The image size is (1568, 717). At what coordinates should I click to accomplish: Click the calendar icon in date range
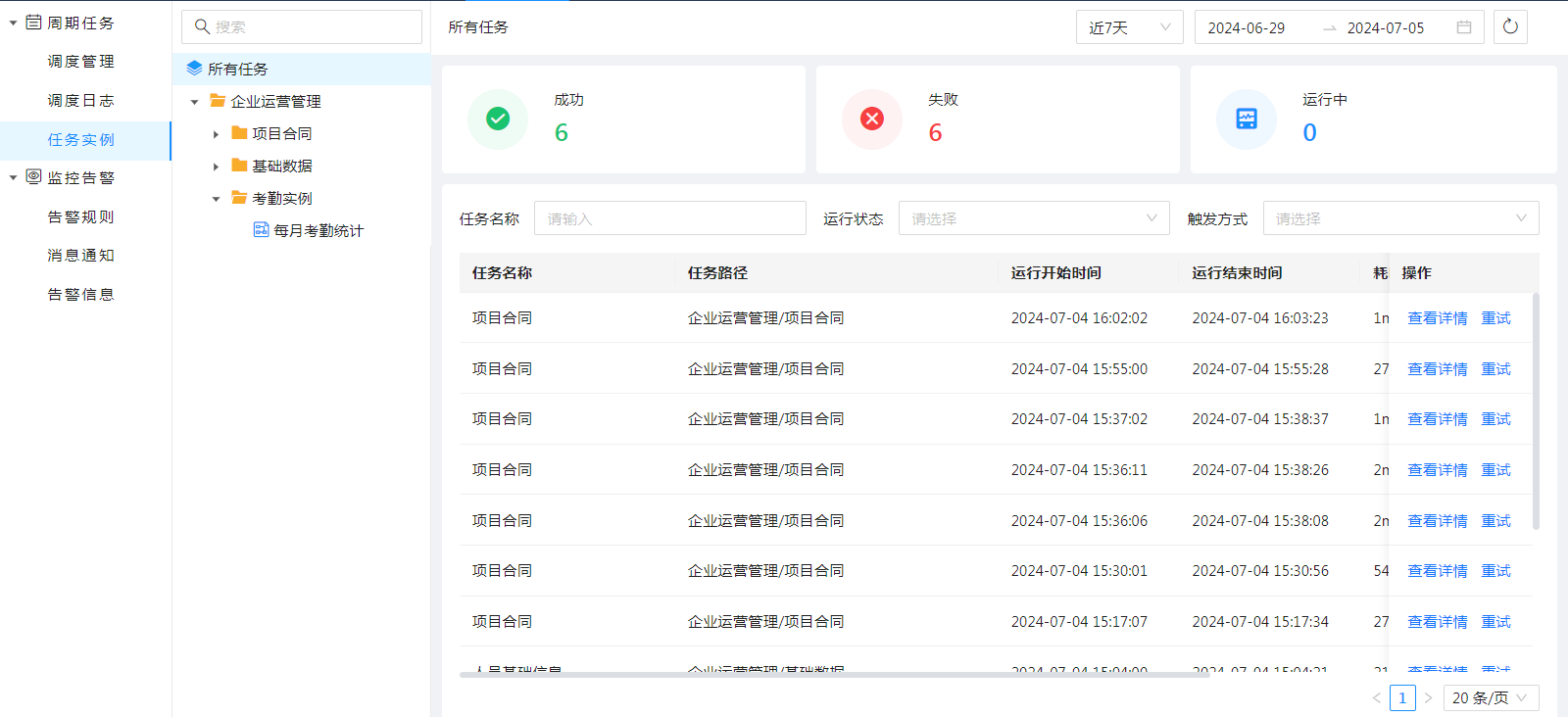(1464, 27)
